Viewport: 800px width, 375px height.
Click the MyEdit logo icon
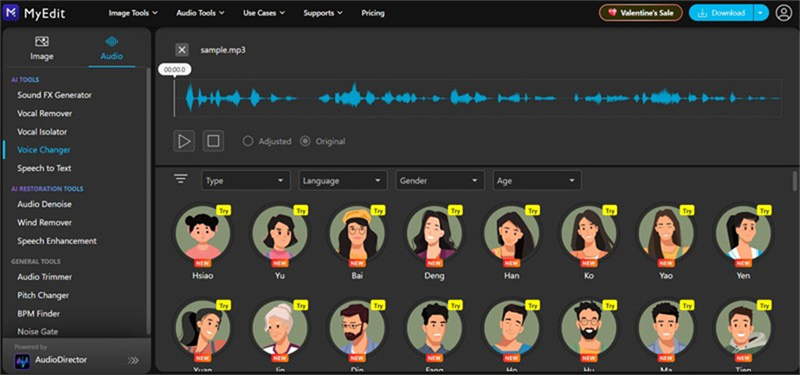11,13
